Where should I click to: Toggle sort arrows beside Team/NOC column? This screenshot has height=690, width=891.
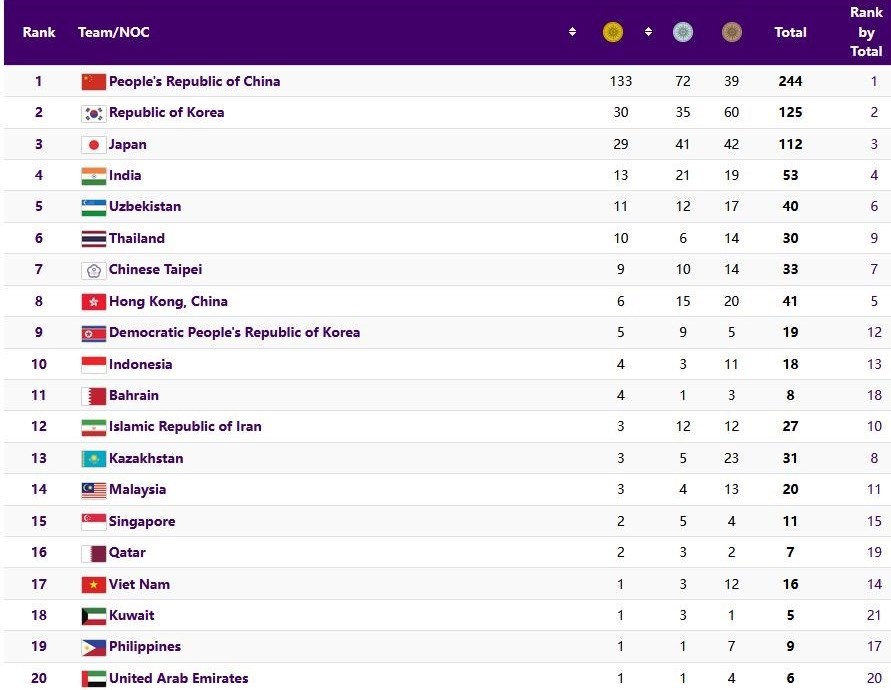click(572, 32)
